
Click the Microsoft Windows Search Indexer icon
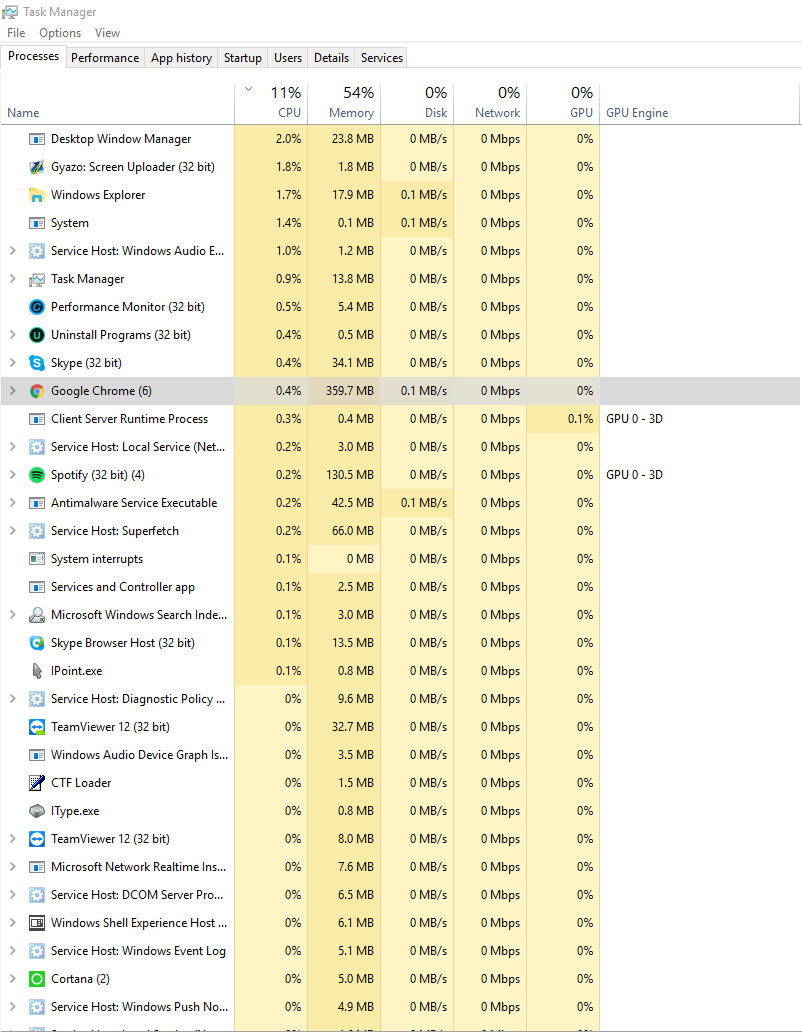[37, 615]
